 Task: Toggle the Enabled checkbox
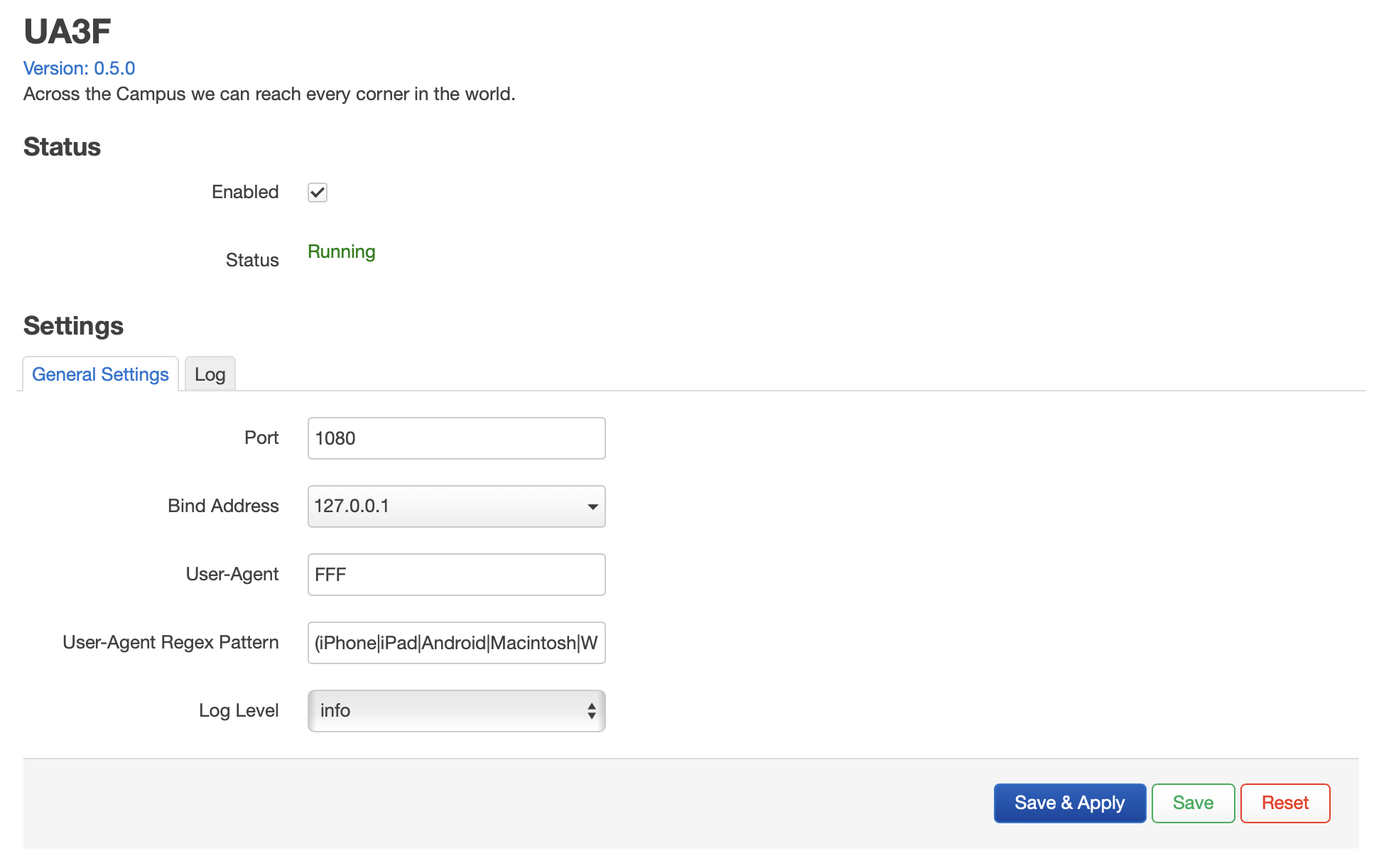(317, 192)
